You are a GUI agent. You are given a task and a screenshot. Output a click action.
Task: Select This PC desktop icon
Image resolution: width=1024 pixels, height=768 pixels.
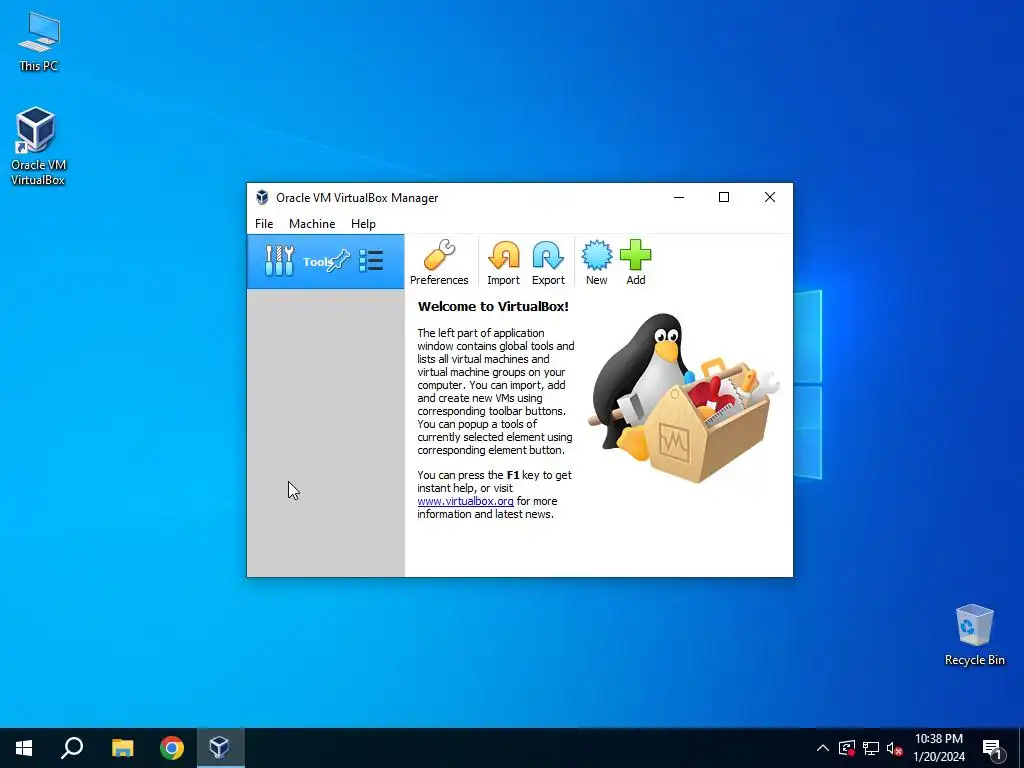pos(39,41)
